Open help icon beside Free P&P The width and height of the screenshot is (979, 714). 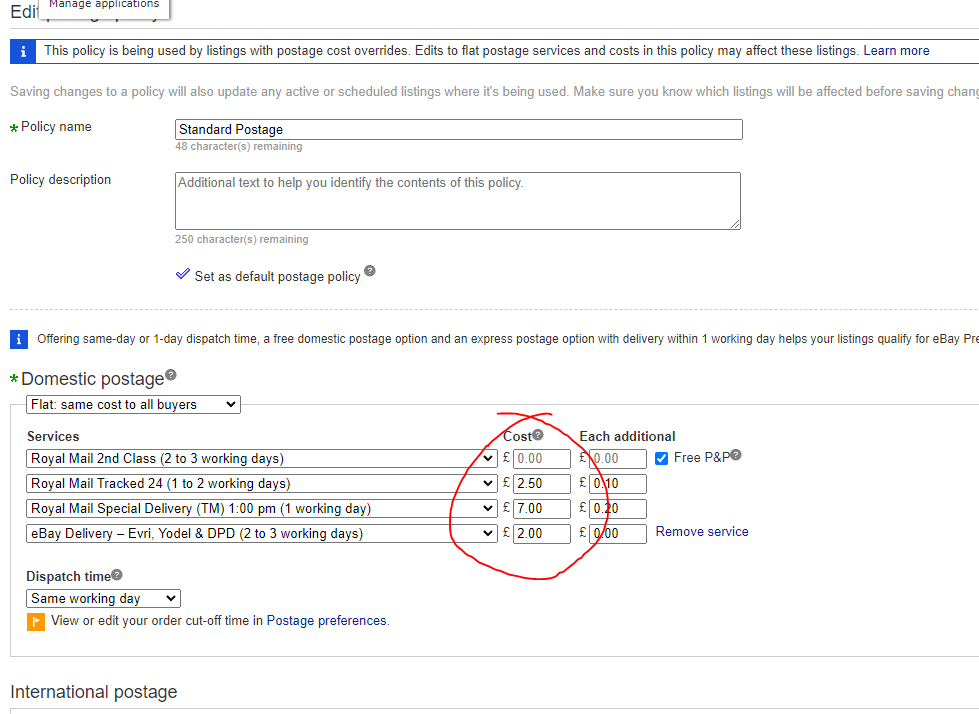click(736, 455)
